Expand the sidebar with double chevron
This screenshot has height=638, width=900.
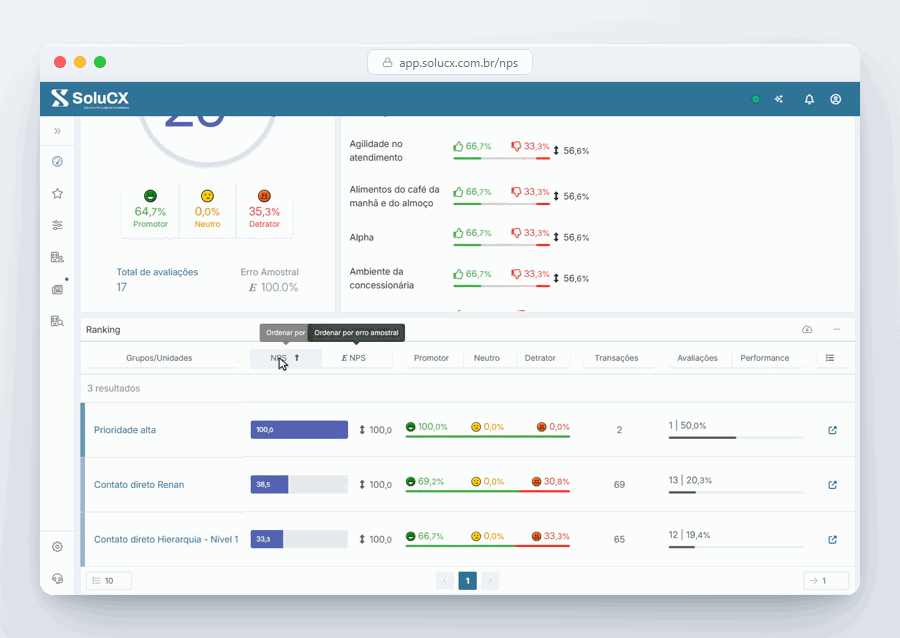(57, 131)
